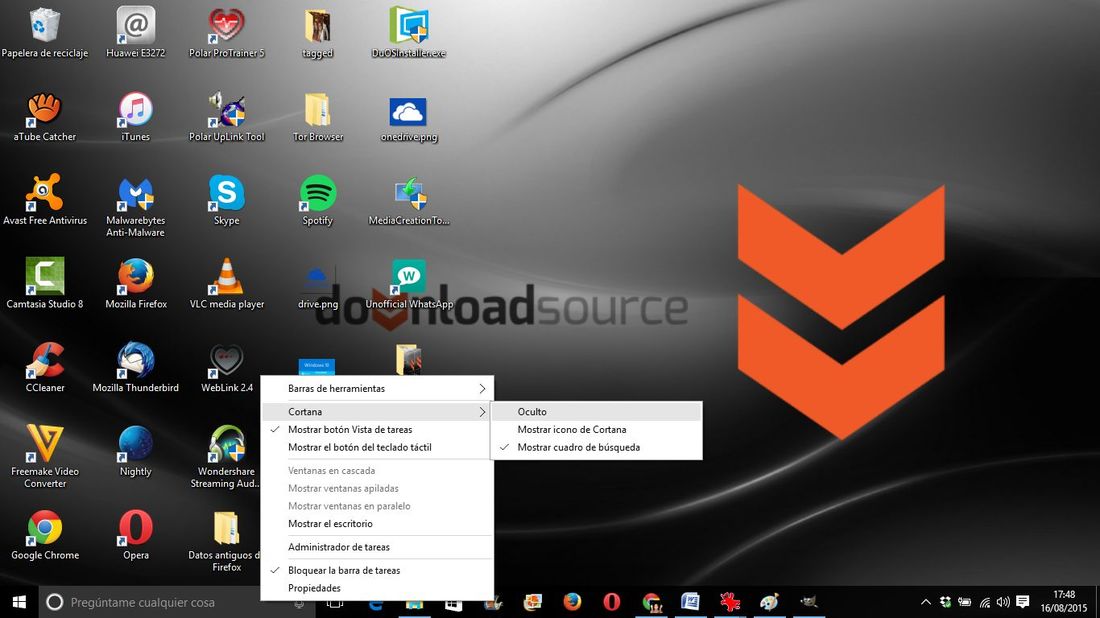Open the Paint palette taskbar icon
The image size is (1100, 618).
coord(769,602)
